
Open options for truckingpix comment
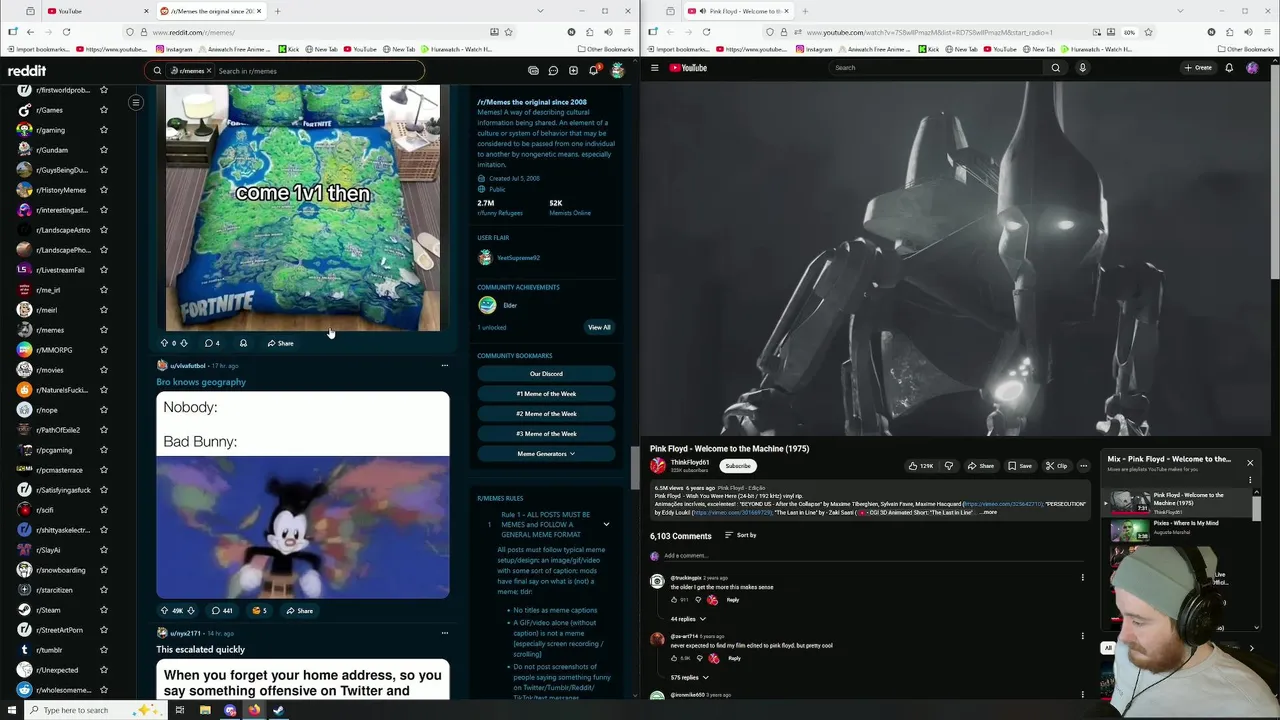click(1082, 578)
